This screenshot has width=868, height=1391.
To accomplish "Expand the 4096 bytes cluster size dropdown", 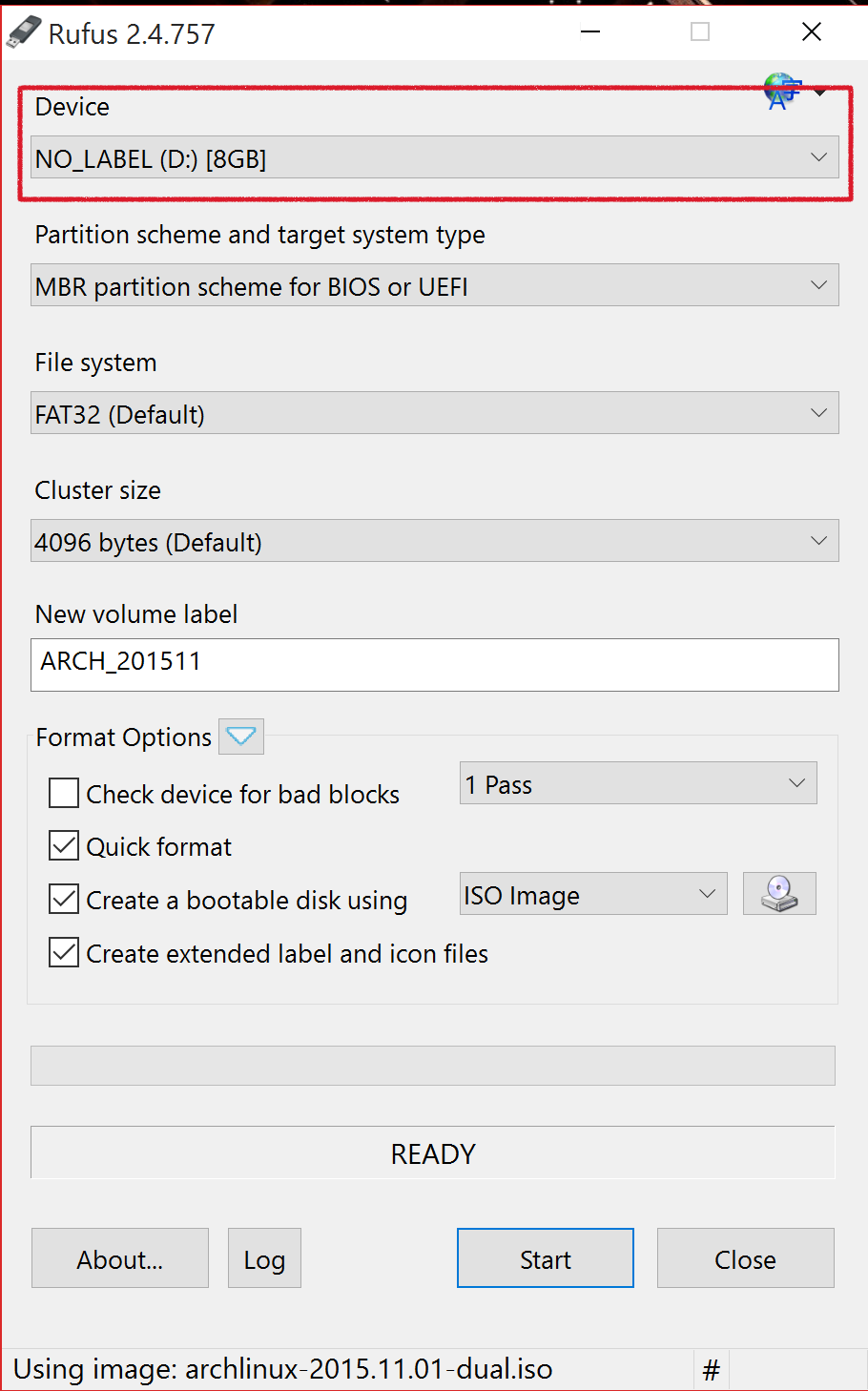I will [x=435, y=541].
